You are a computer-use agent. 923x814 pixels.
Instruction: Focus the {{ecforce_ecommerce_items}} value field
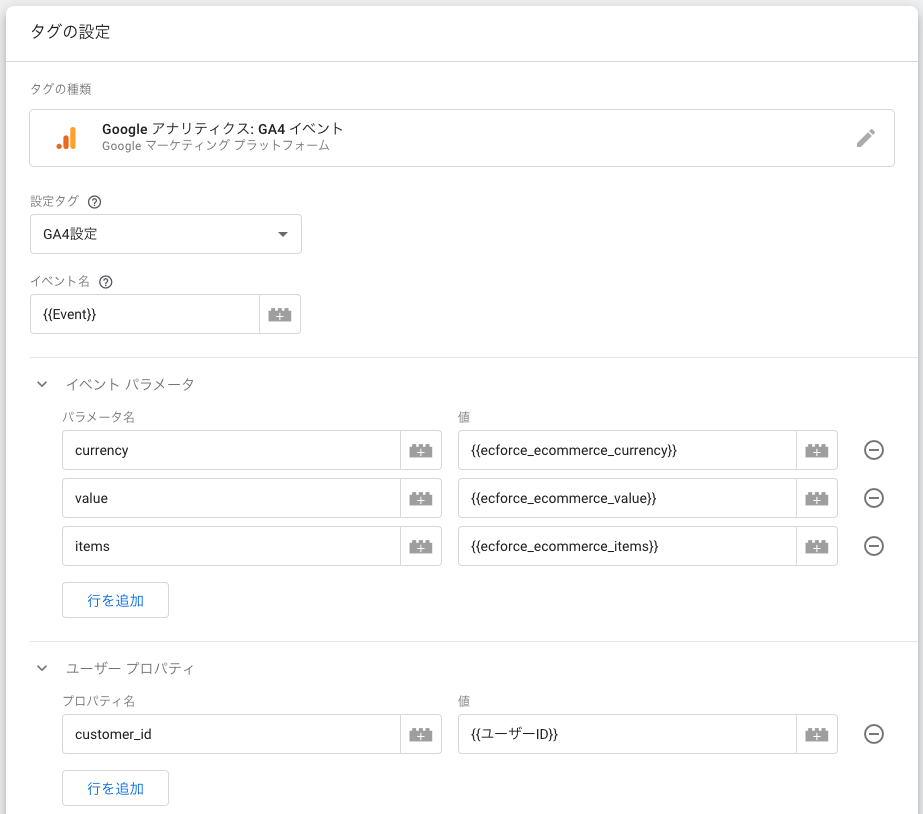click(627, 546)
